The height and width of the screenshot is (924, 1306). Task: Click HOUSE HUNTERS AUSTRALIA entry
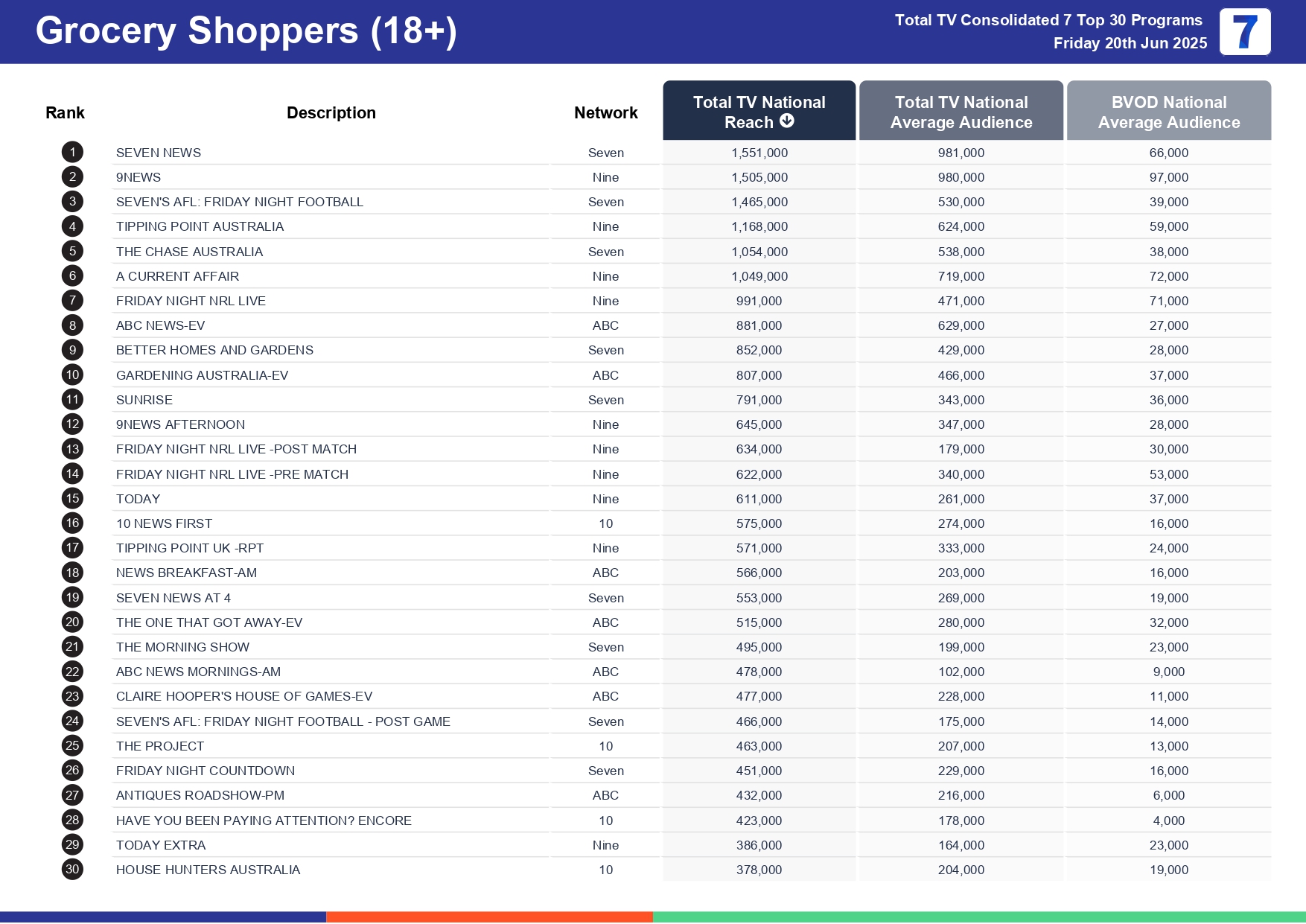click(x=208, y=870)
